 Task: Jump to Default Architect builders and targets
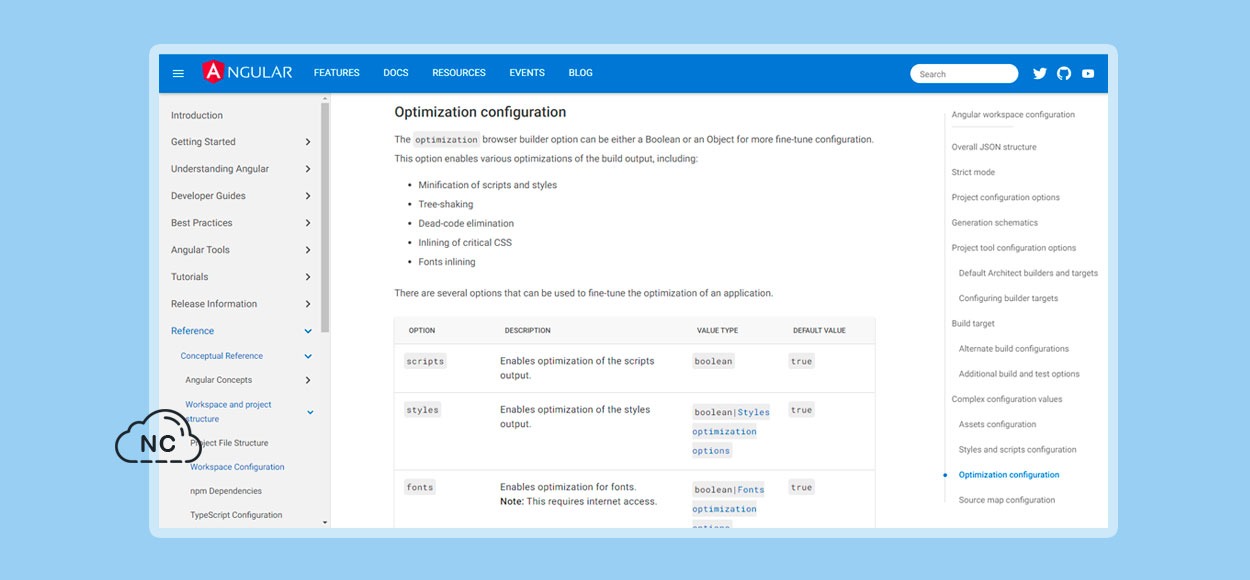pyautogui.click(x=1028, y=273)
